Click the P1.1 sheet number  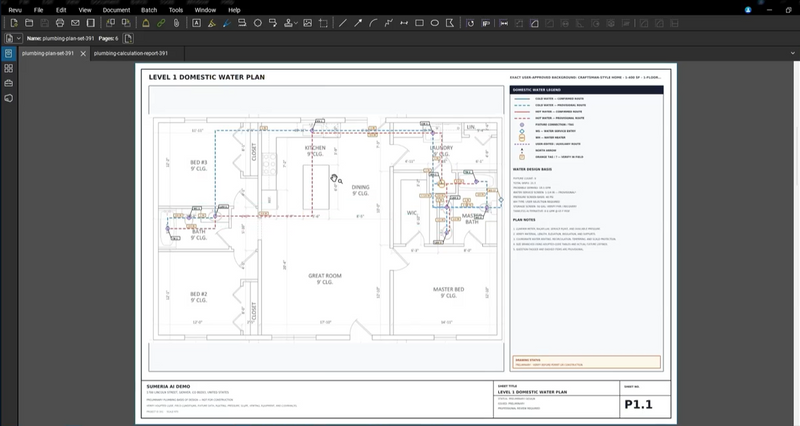pyautogui.click(x=638, y=405)
